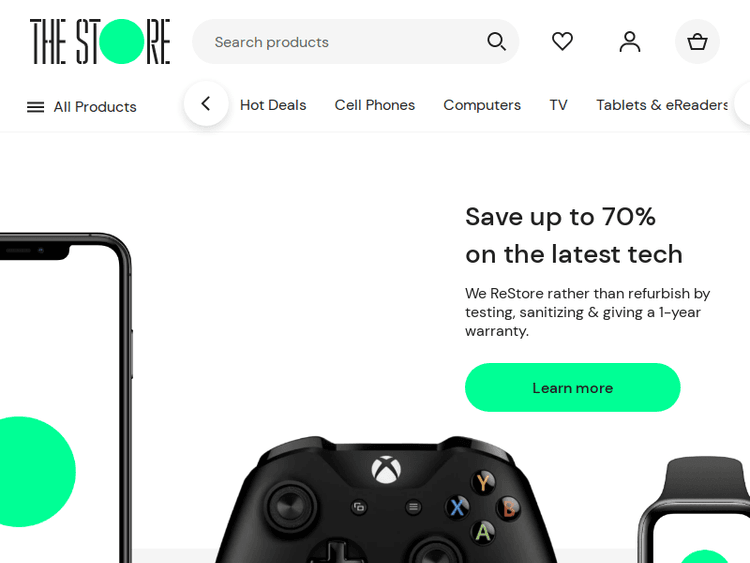
Task: Select the Hot Deals category
Action: click(x=273, y=105)
